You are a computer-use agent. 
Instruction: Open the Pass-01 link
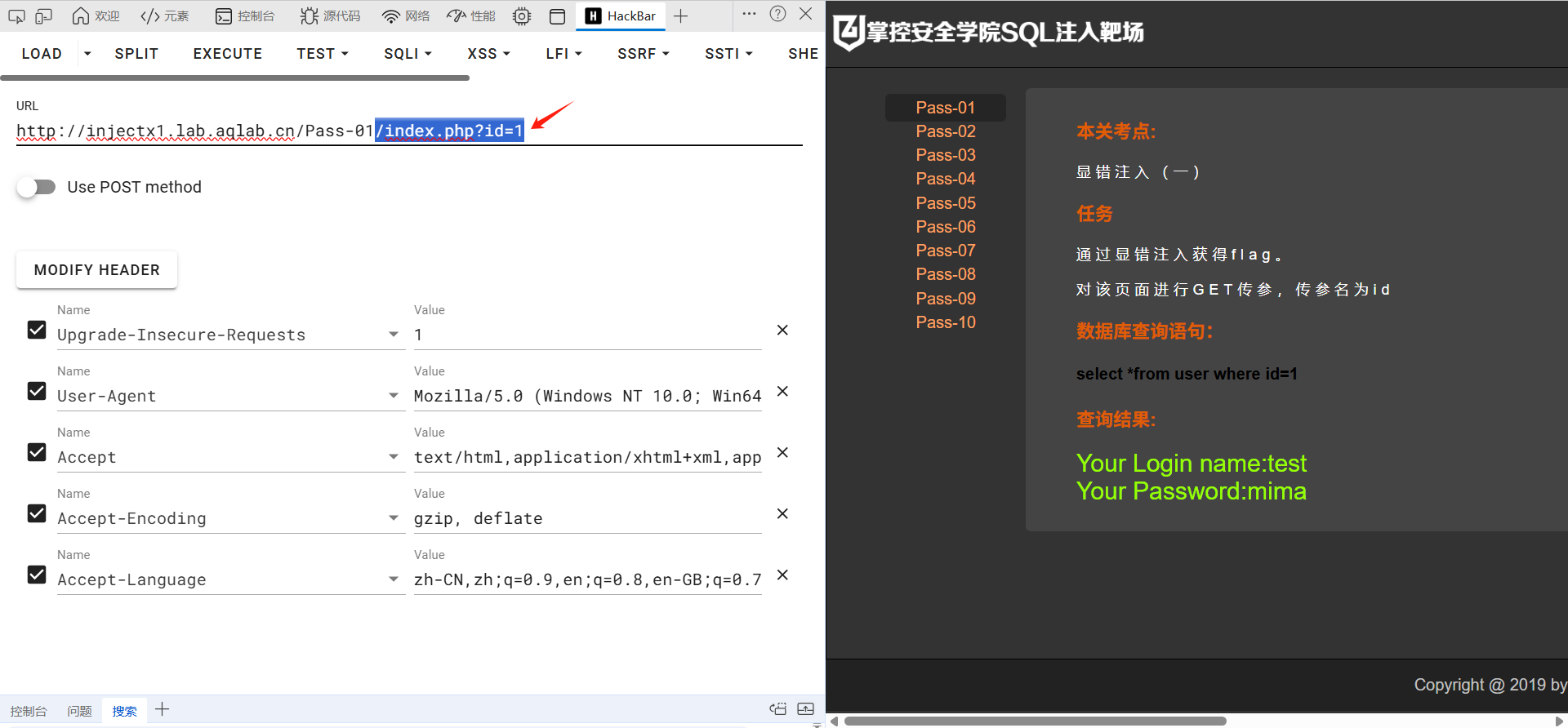pyautogui.click(x=946, y=108)
